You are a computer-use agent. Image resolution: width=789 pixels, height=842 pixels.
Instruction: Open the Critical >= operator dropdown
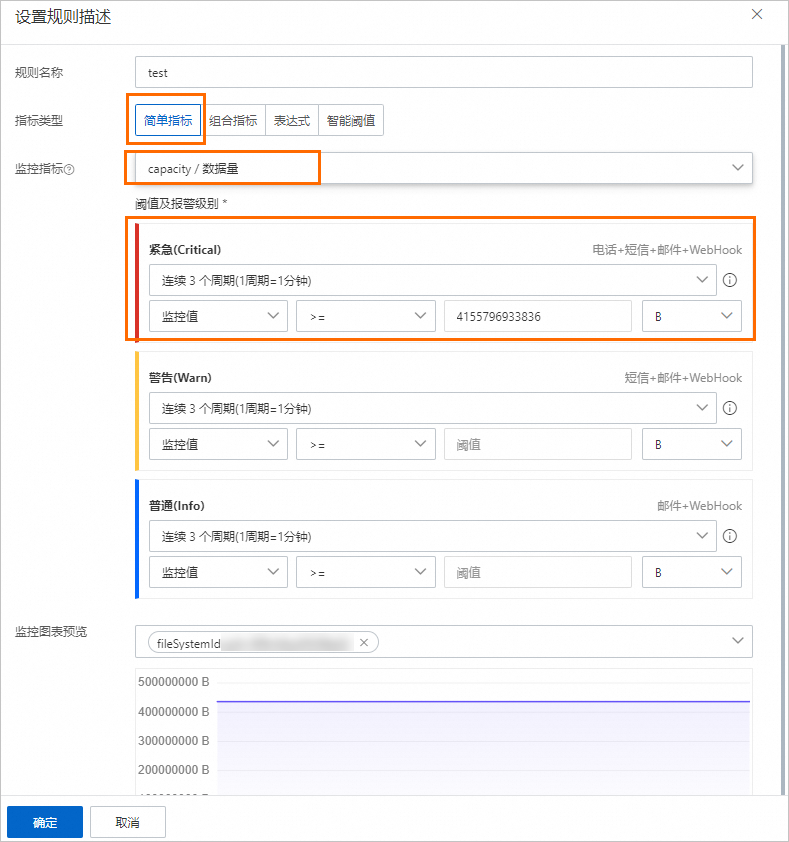pos(366,316)
